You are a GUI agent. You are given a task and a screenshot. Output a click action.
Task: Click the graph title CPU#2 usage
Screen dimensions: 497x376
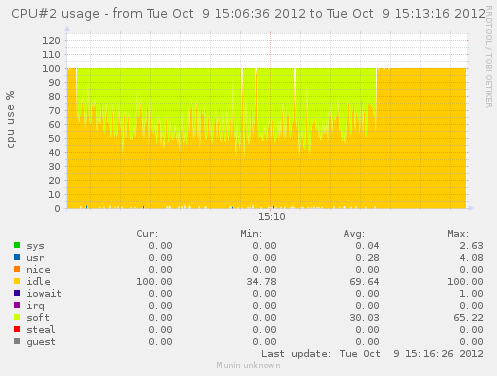(x=55, y=14)
